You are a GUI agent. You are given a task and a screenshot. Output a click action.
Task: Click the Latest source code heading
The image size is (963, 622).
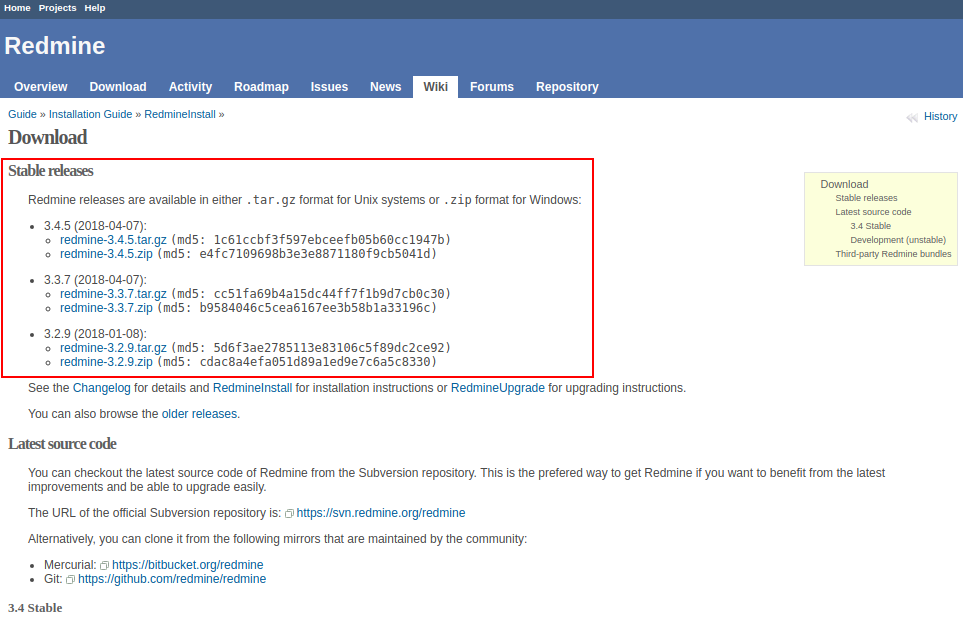pos(62,444)
